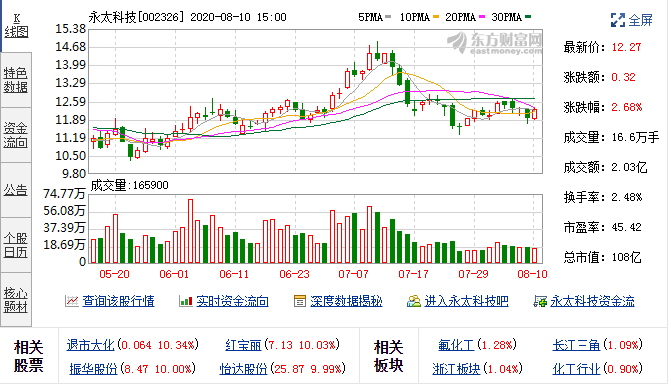This screenshot has height=384, width=671.
Task: Open the 公告 sidebar tab
Action: point(16,190)
